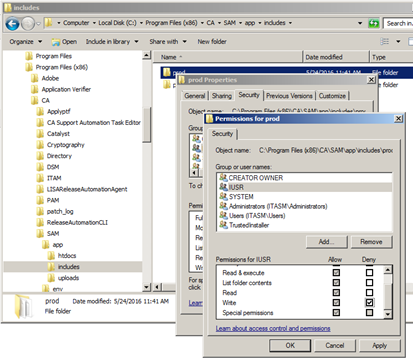Click the Cryptography folder icon
Screen dimensions: 413x360
point(40,145)
